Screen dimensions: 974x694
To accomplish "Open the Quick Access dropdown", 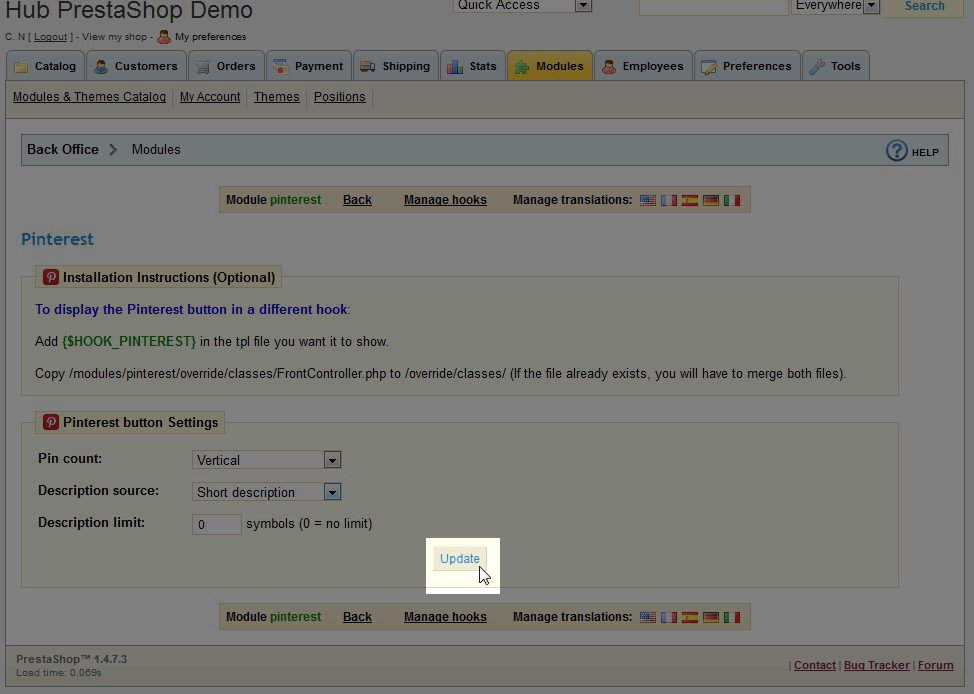I will tap(583, 6).
